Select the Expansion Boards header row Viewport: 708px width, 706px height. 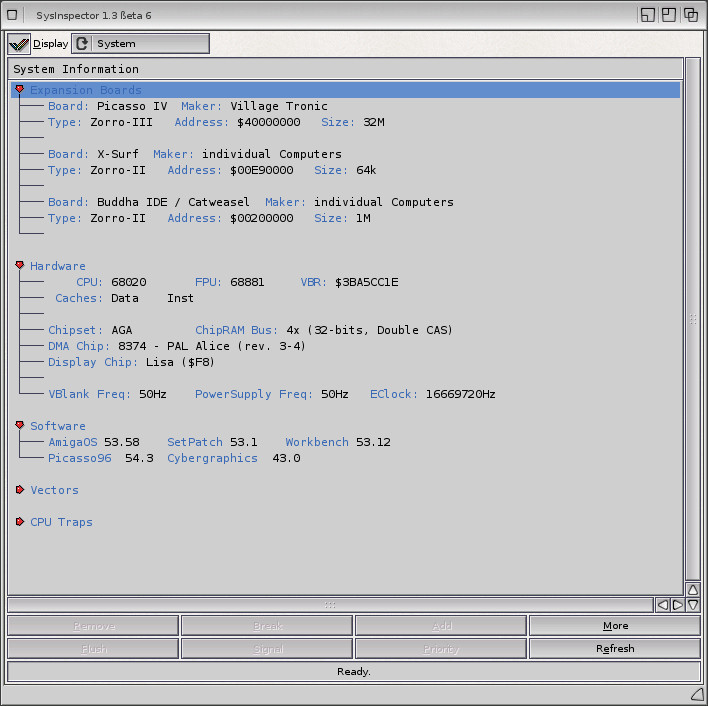345,90
